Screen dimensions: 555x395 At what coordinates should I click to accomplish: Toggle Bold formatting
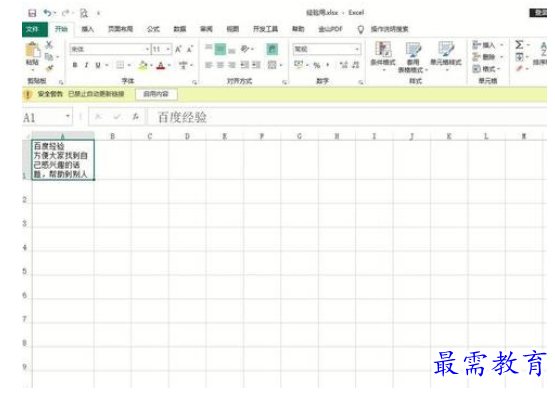[x=75, y=65]
